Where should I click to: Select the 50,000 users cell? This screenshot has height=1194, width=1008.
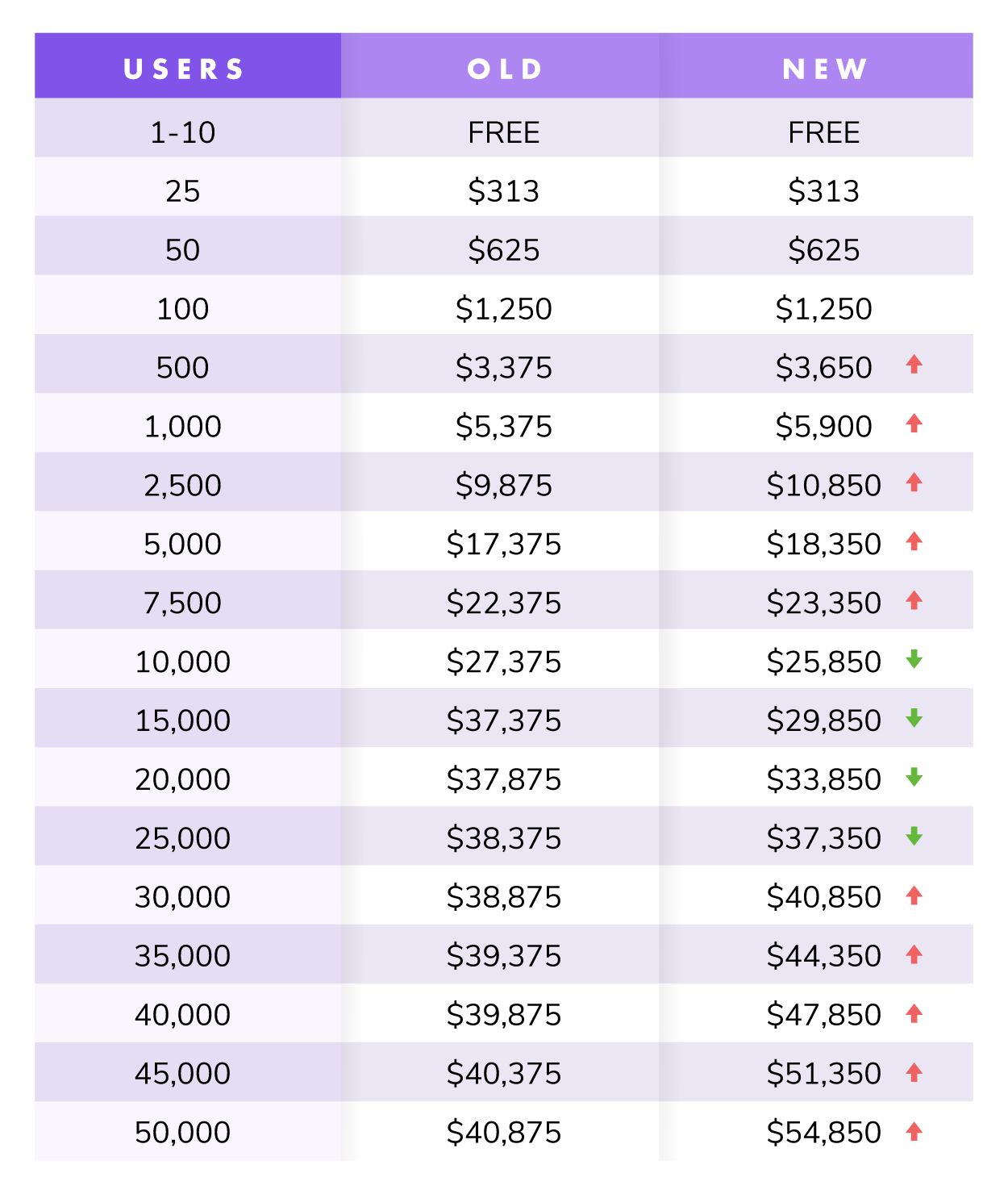coord(183,1133)
